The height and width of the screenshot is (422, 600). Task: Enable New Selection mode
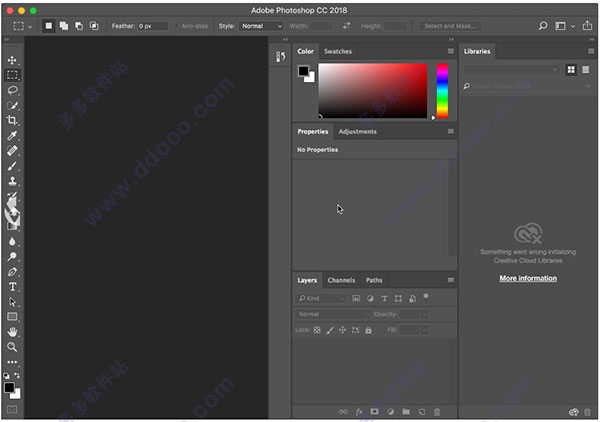click(x=49, y=26)
